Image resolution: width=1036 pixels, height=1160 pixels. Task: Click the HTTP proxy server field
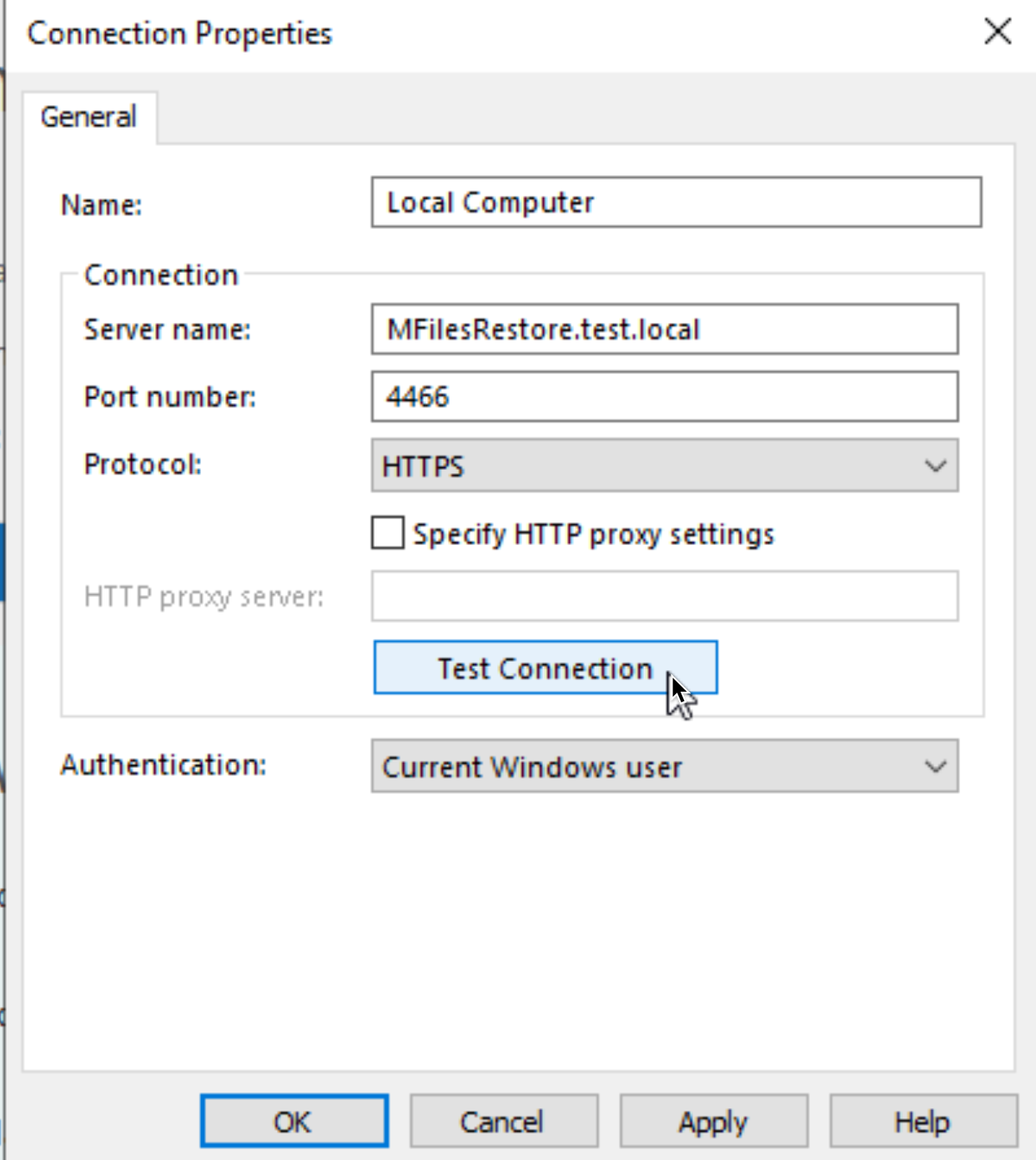pos(665,596)
